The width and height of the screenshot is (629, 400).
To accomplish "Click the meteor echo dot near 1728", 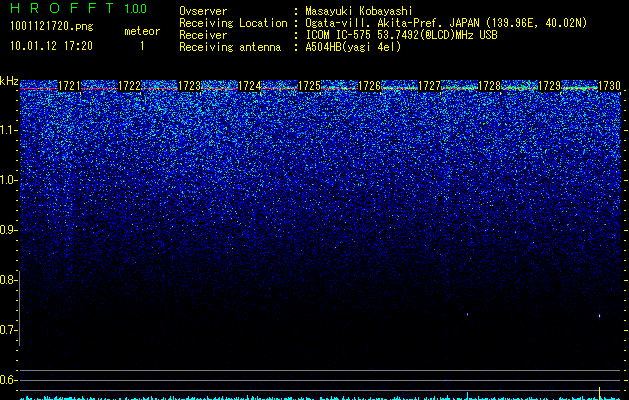I will tap(468, 314).
